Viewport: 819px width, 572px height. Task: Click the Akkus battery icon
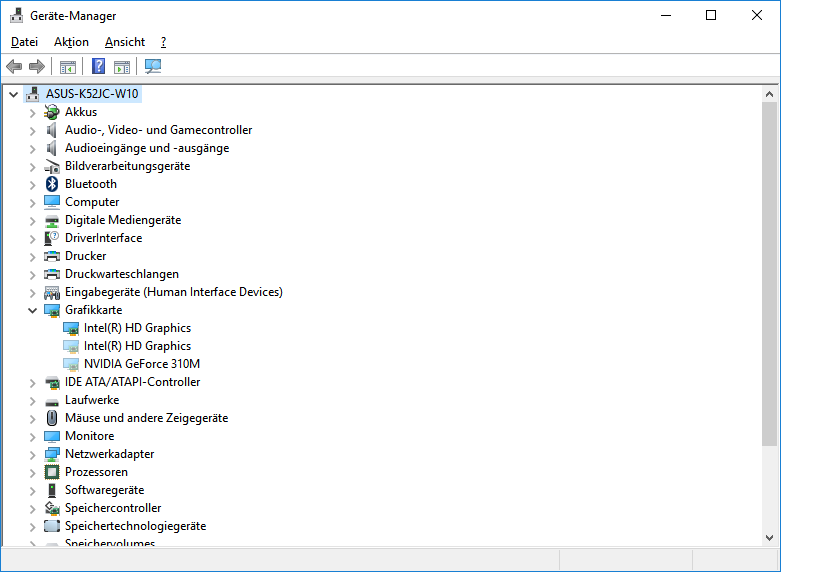(x=52, y=112)
